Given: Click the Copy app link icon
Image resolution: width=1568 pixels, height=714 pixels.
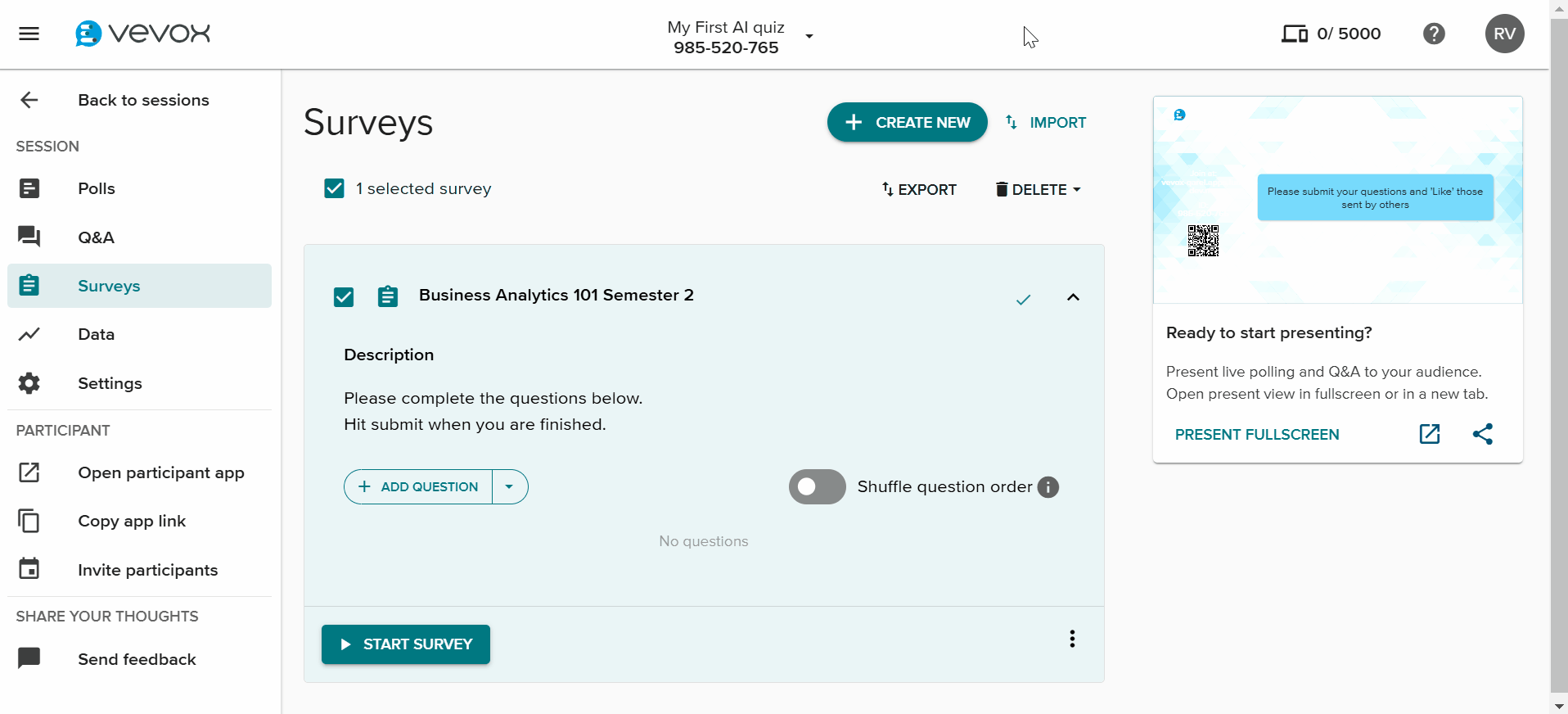Looking at the screenshot, I should point(29,521).
